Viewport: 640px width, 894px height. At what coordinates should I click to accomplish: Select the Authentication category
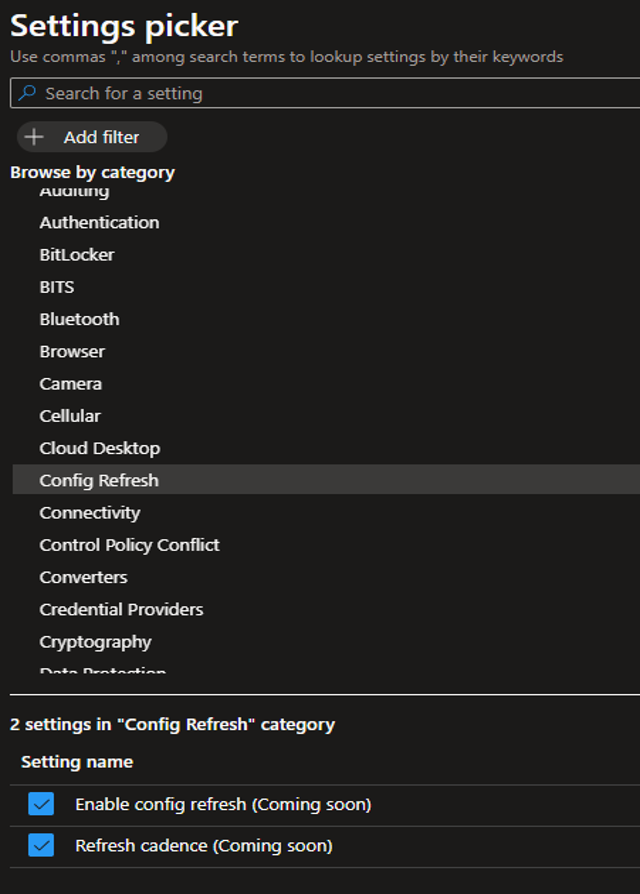[99, 222]
